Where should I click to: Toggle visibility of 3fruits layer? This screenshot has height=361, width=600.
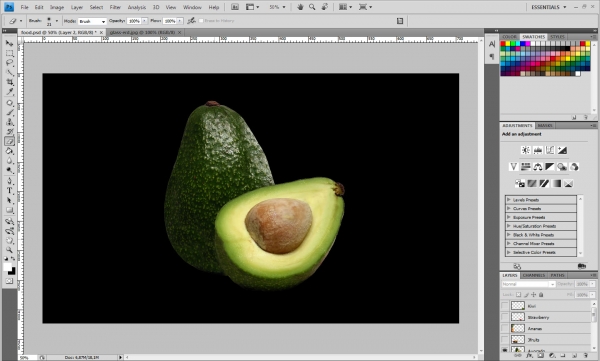(505, 340)
